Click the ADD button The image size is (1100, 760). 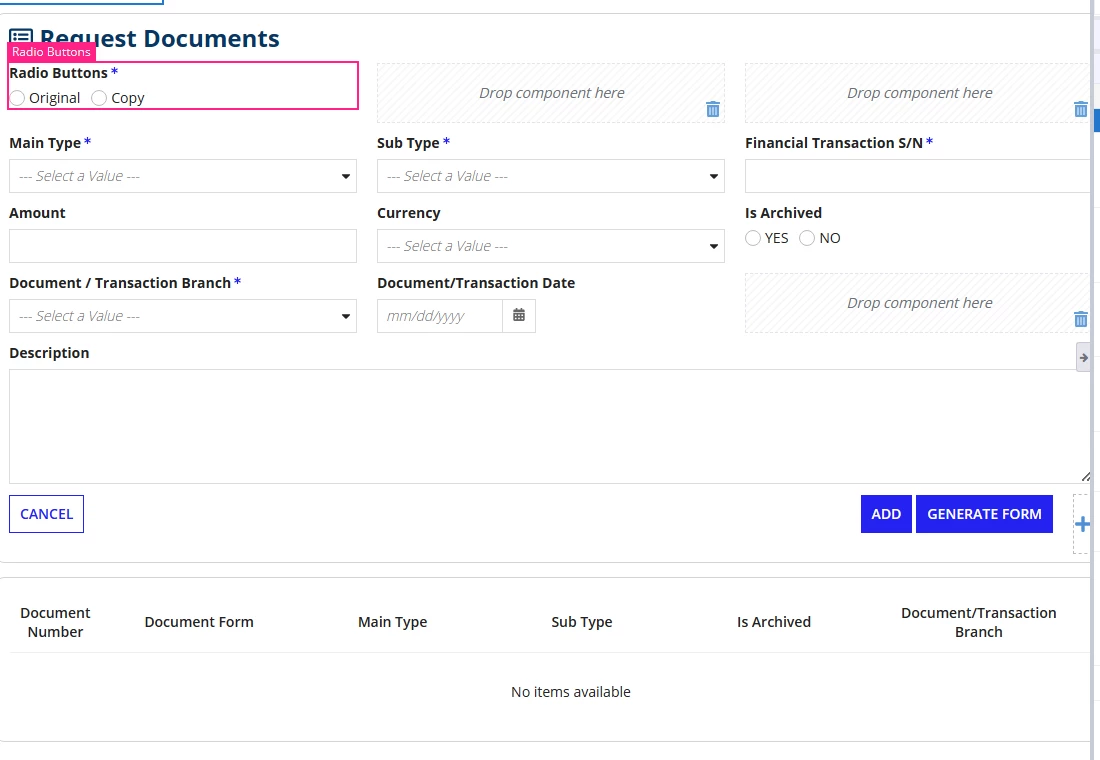pyautogui.click(x=886, y=514)
